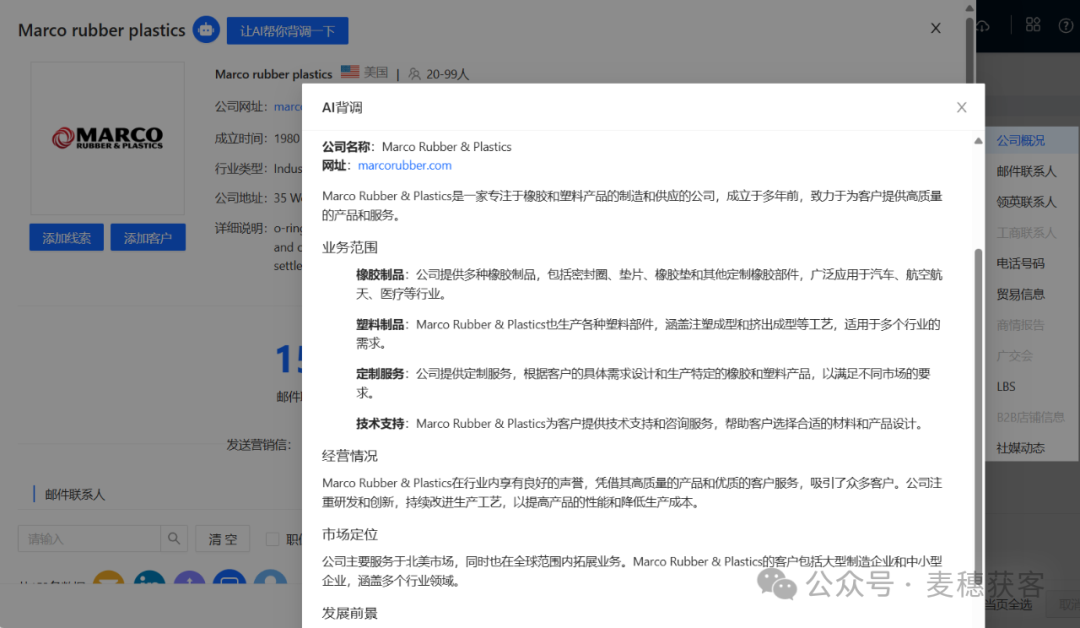Select 电话号码 in the right sidebar
The width and height of the screenshot is (1080, 628).
(x=1020, y=264)
